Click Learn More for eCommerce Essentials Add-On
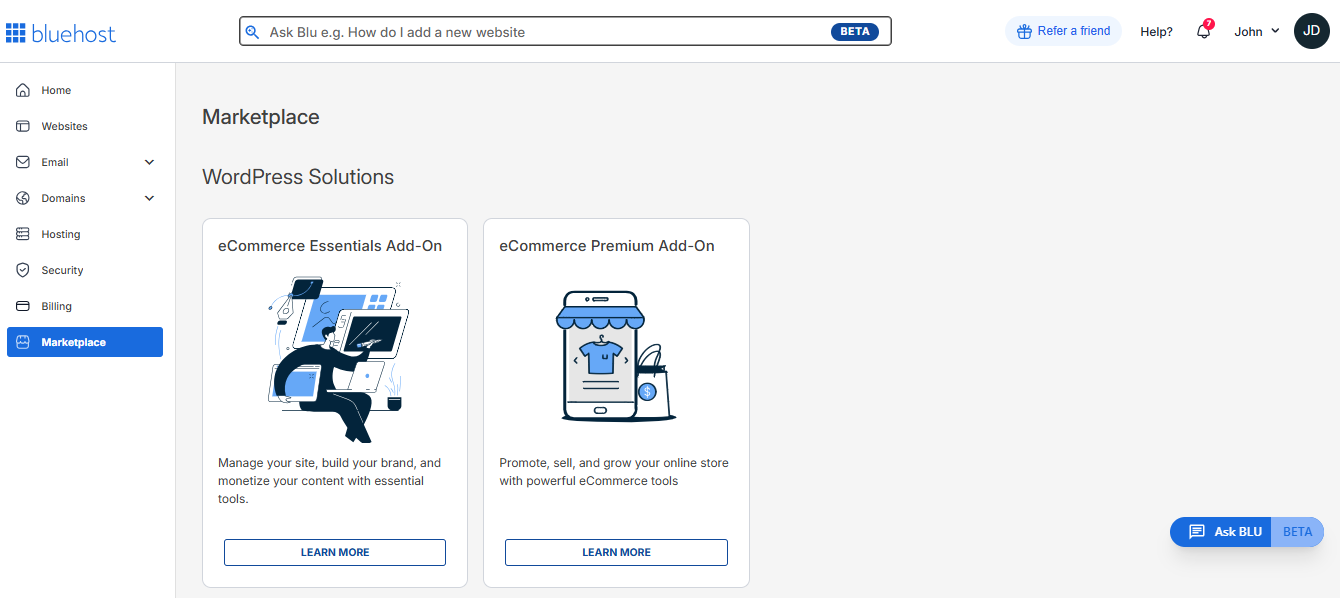 tap(334, 552)
